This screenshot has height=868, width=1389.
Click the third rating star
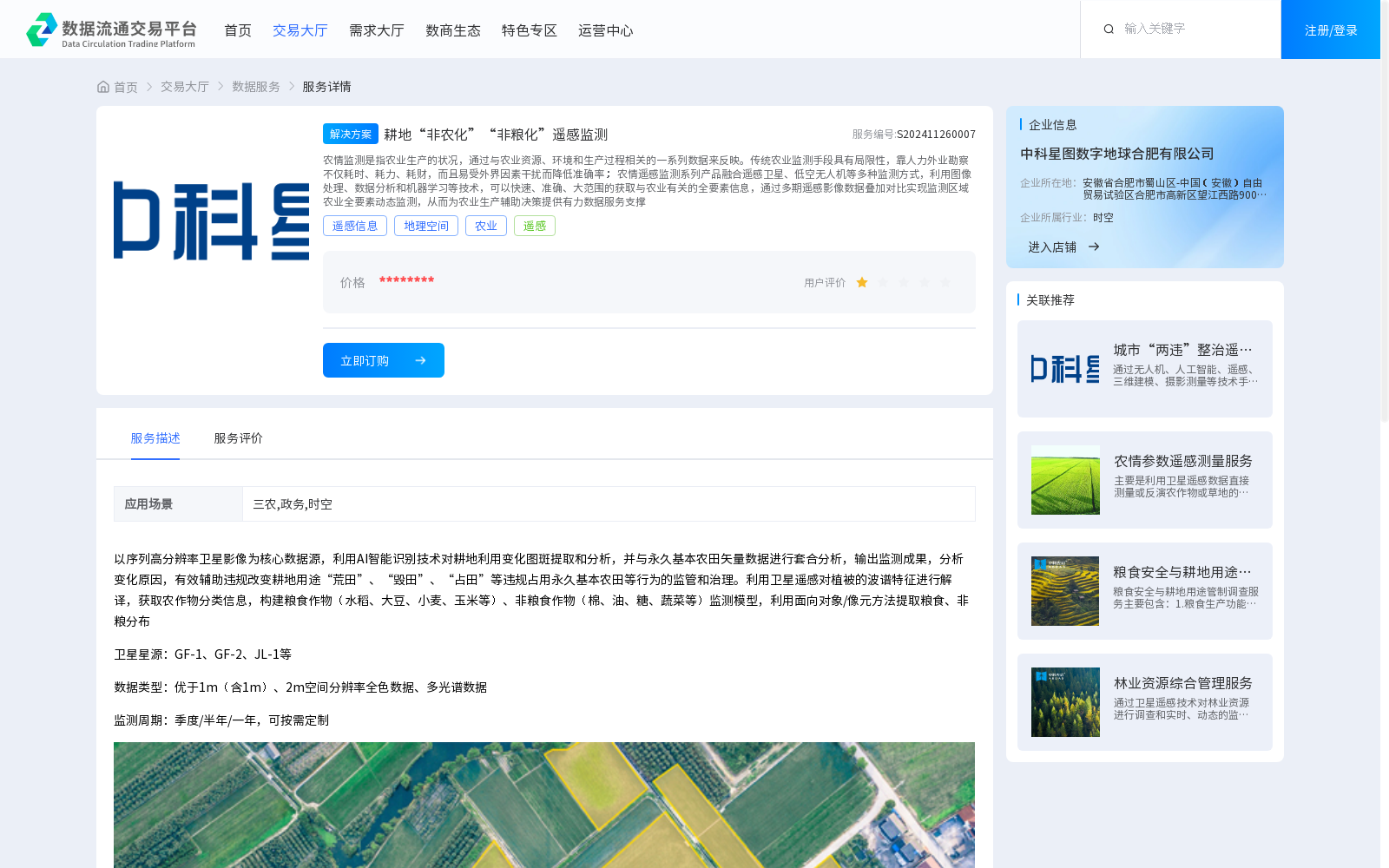pos(904,282)
